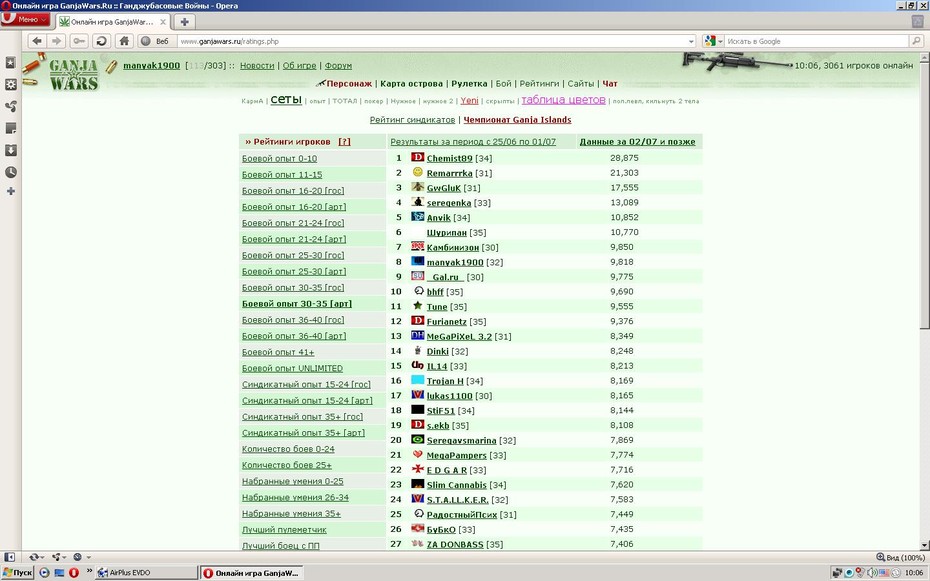The width and height of the screenshot is (930, 581).
Task: Open rating Боевой опыт 41+
Action: pyautogui.click(x=278, y=352)
